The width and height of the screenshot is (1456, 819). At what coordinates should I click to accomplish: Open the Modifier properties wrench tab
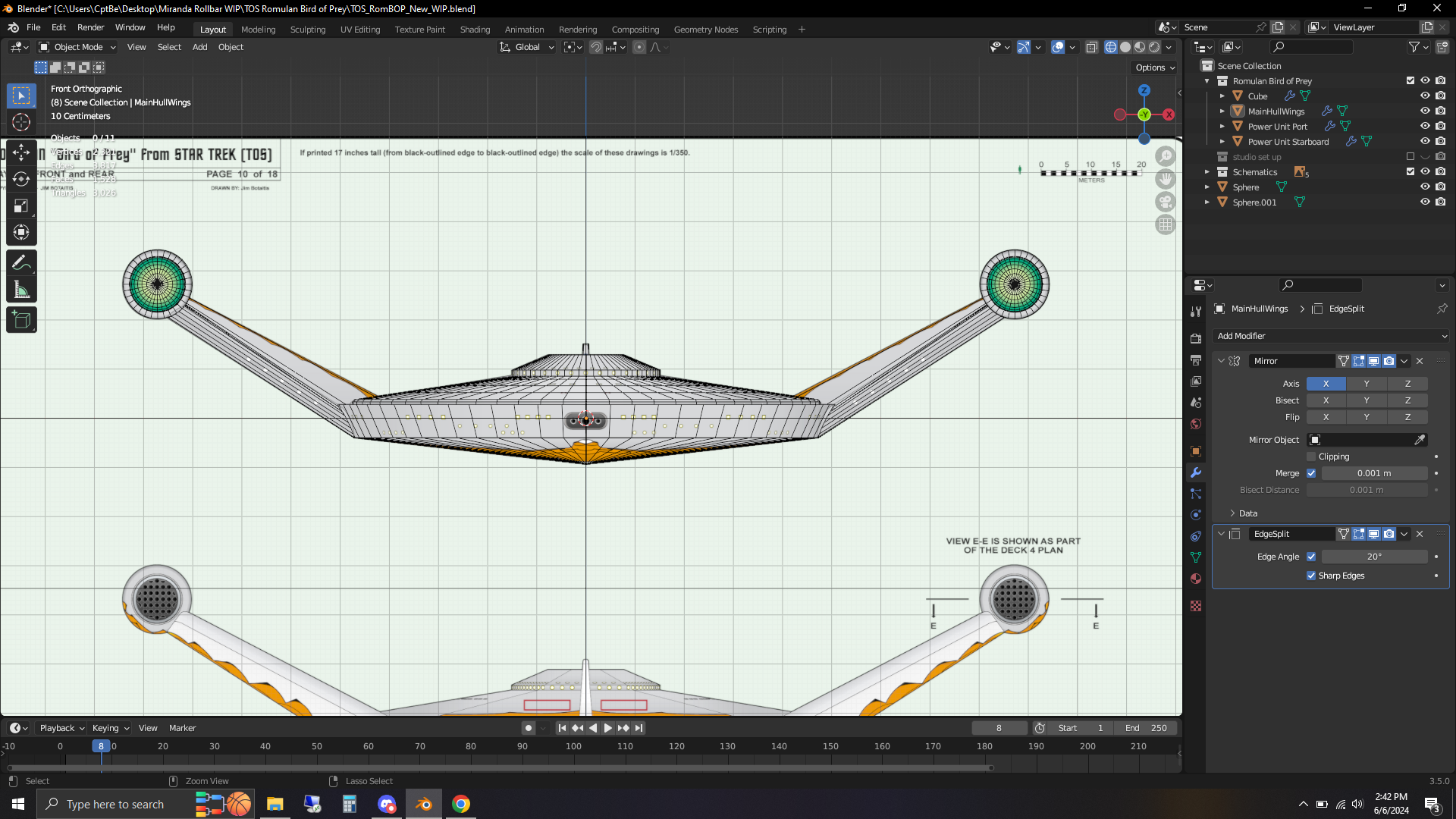(x=1196, y=472)
